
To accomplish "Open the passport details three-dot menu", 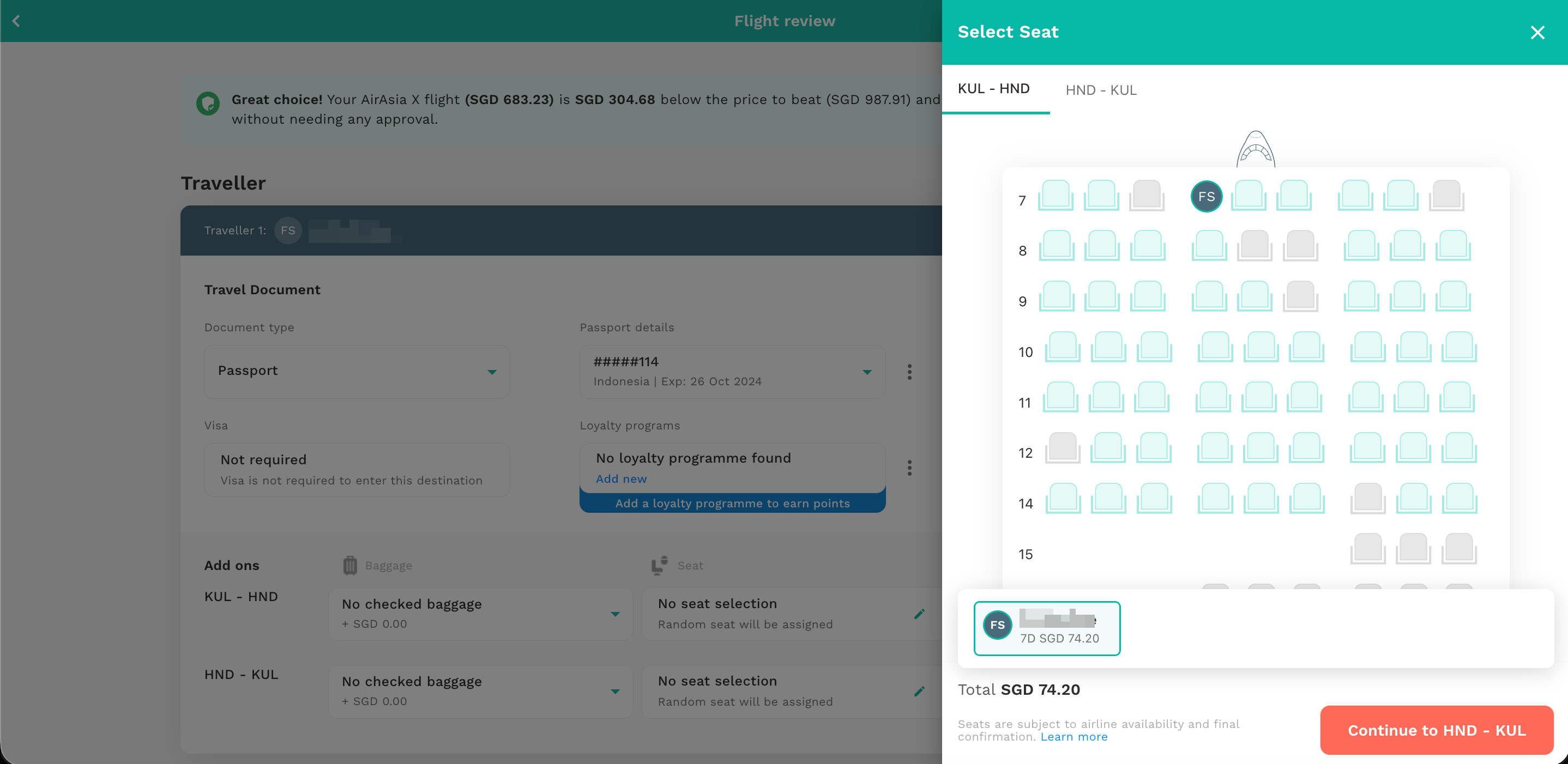I will (909, 372).
